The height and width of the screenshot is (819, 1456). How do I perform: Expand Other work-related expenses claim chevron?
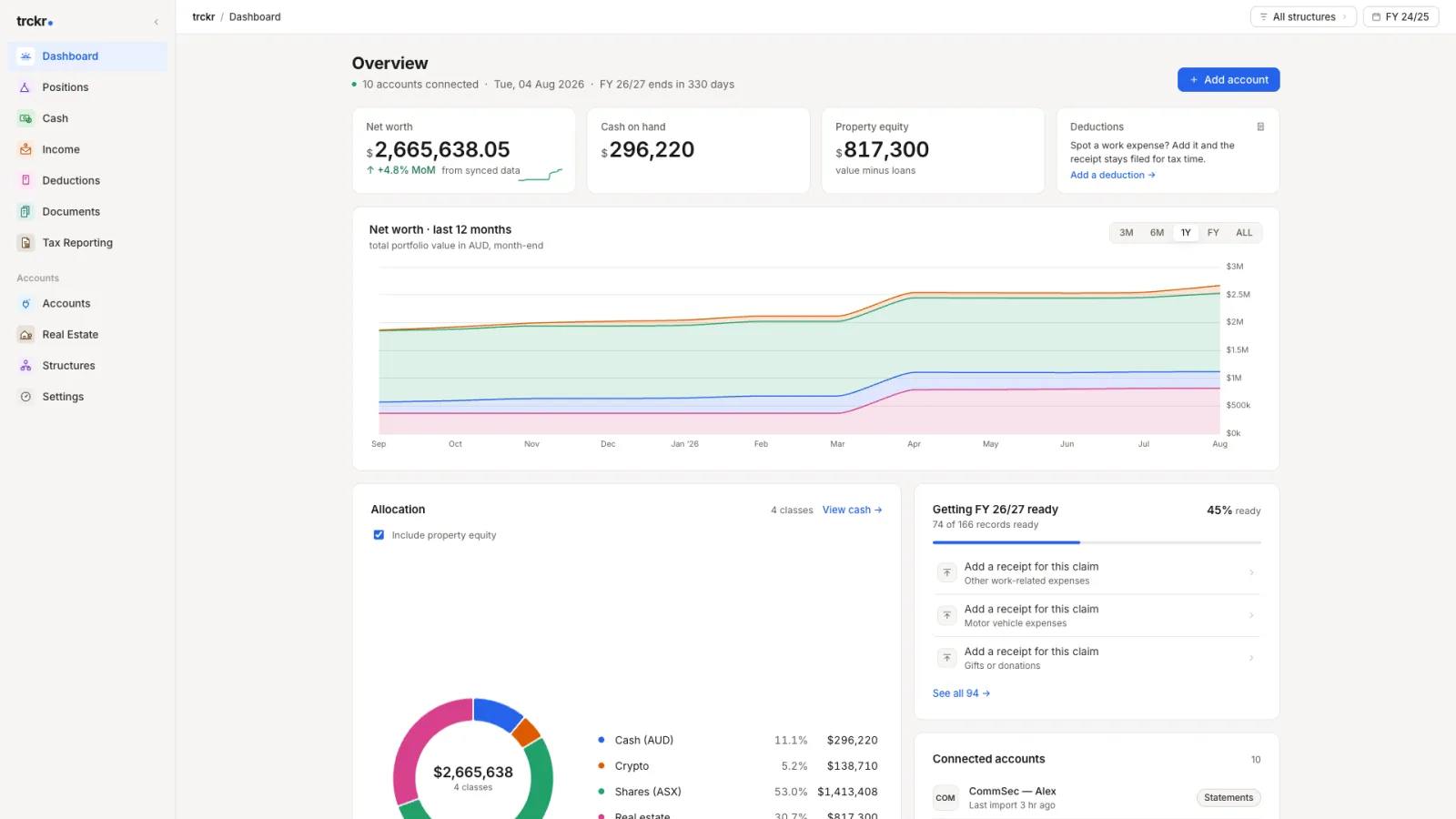click(1251, 573)
